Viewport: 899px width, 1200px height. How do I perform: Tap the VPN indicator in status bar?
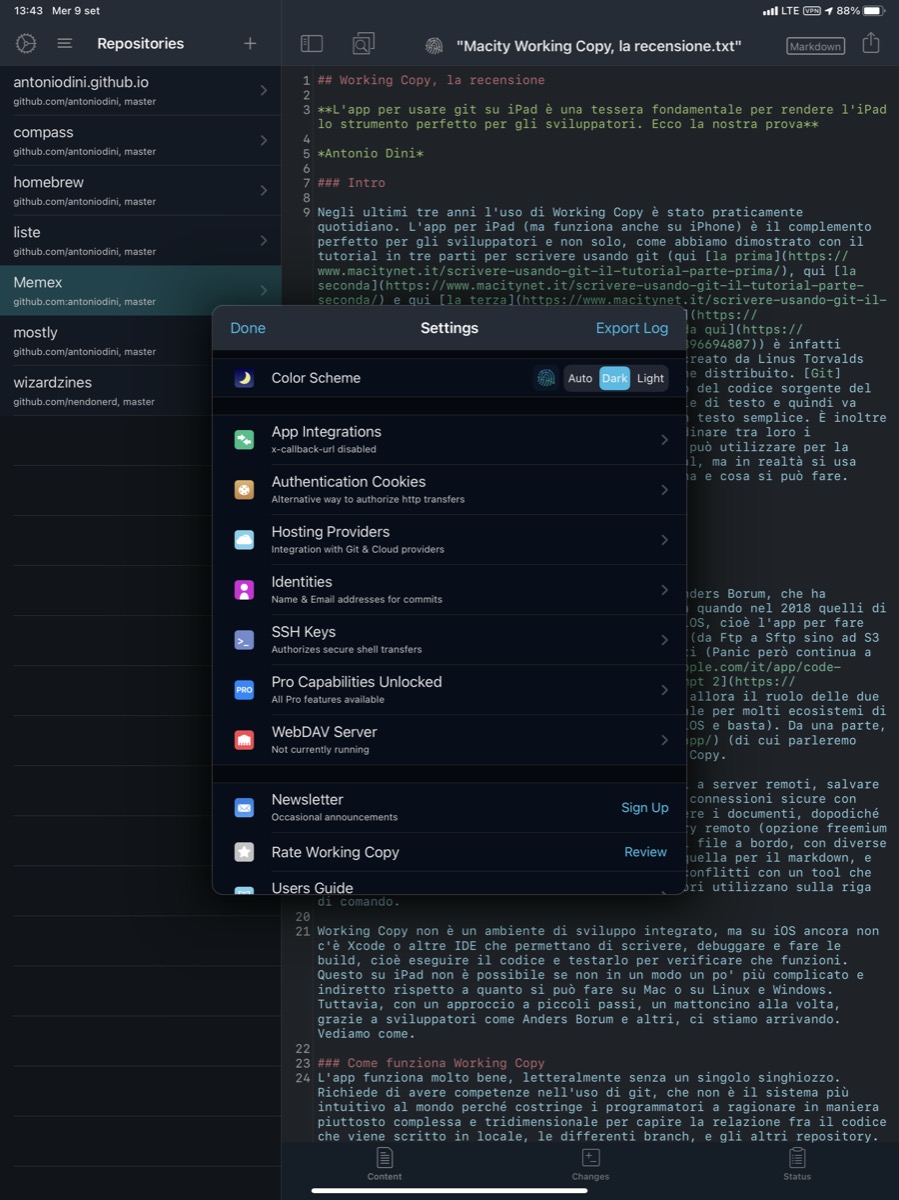[812, 10]
